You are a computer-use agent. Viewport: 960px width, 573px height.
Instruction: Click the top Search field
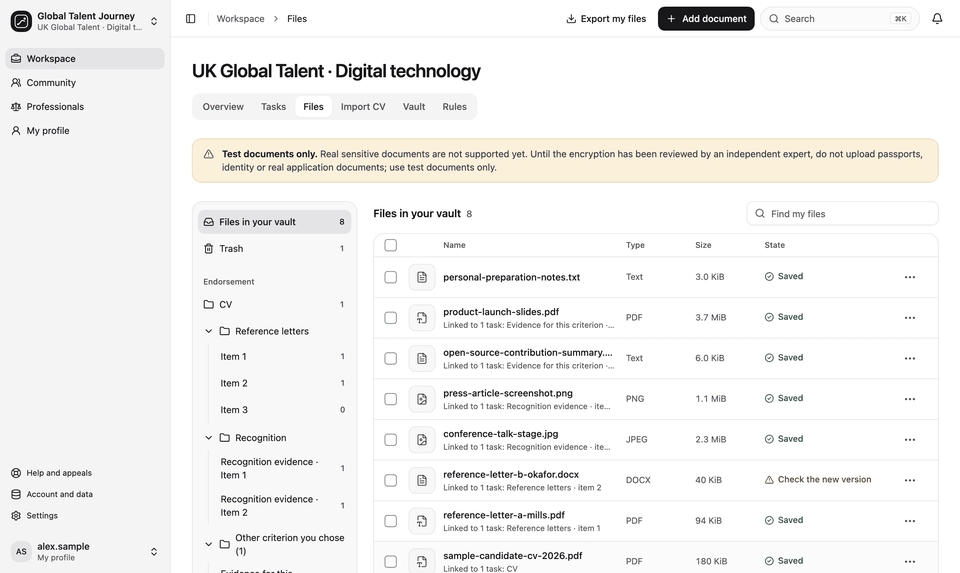839,19
